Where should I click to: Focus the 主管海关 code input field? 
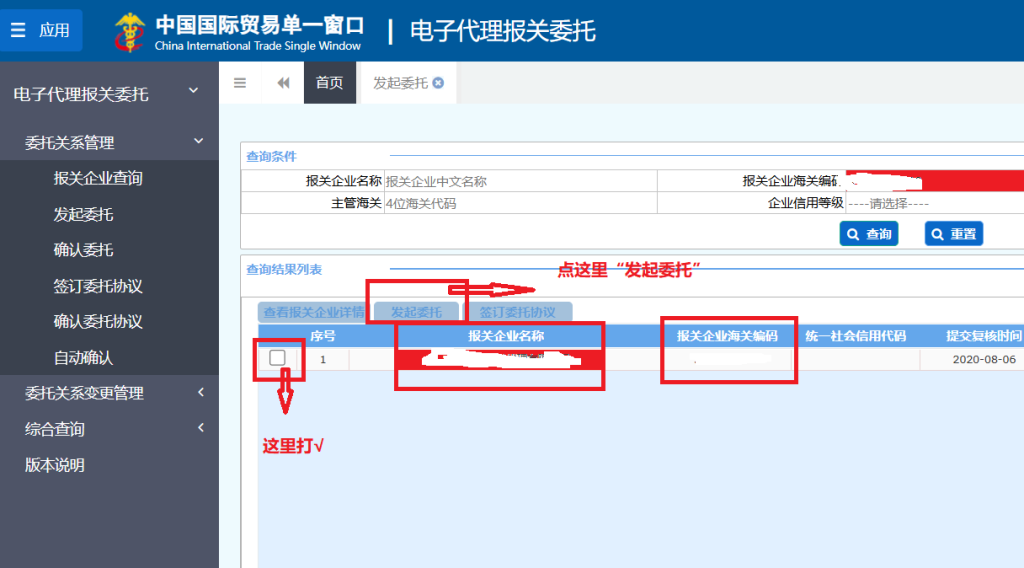520,203
